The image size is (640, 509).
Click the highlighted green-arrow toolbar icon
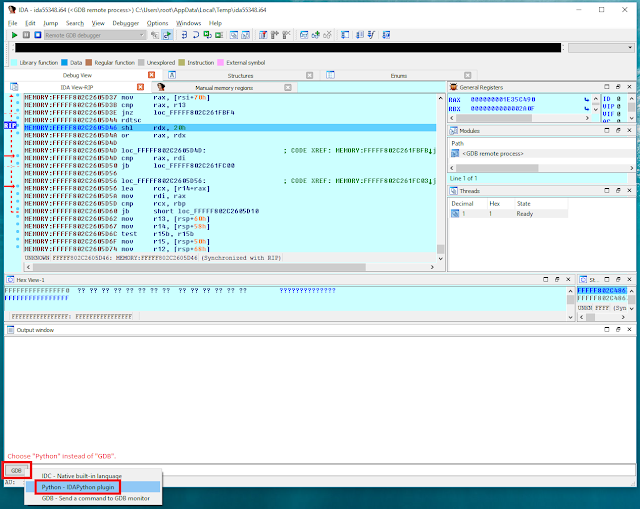coord(167,35)
